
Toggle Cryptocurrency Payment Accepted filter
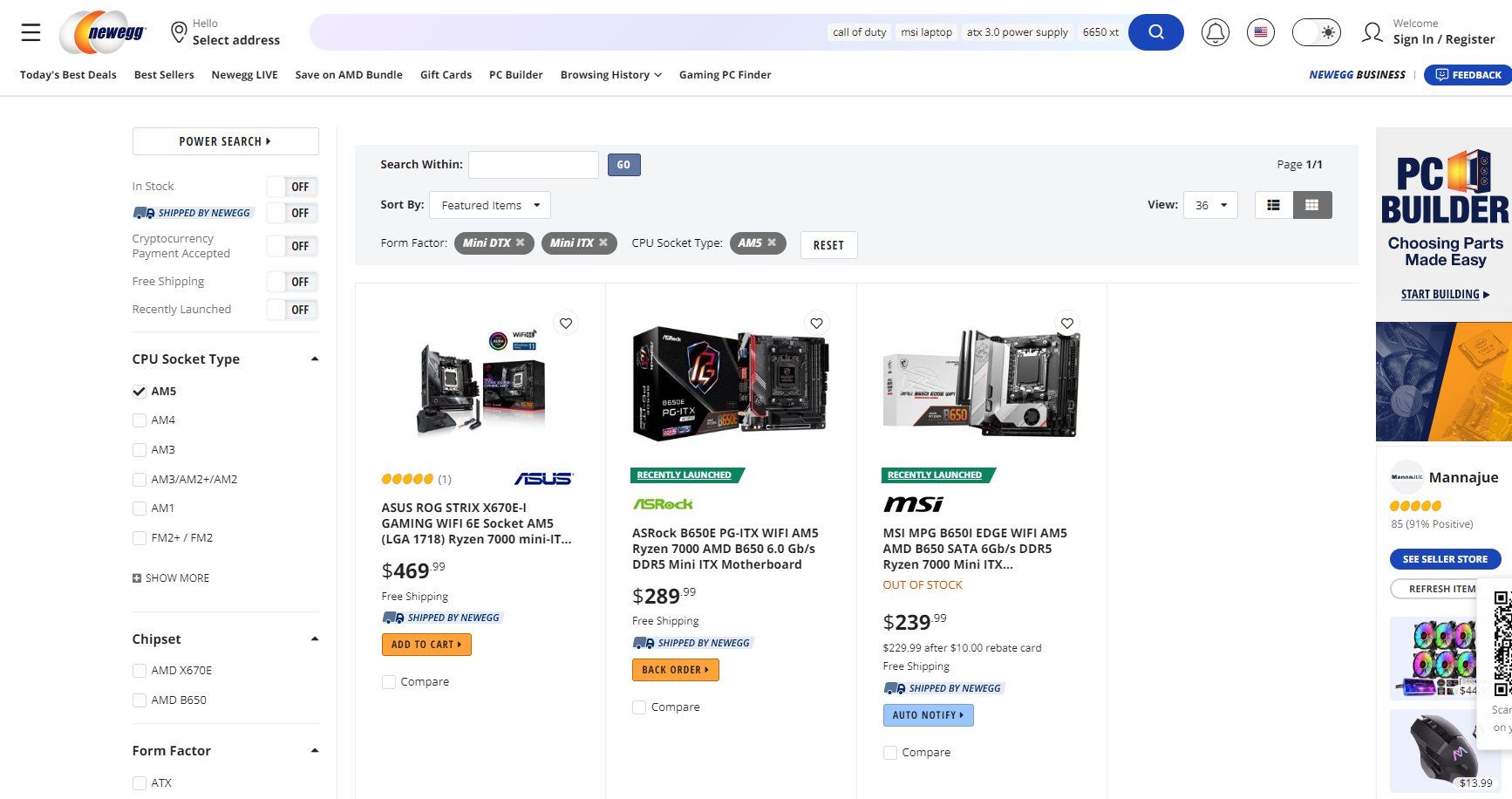click(x=292, y=246)
